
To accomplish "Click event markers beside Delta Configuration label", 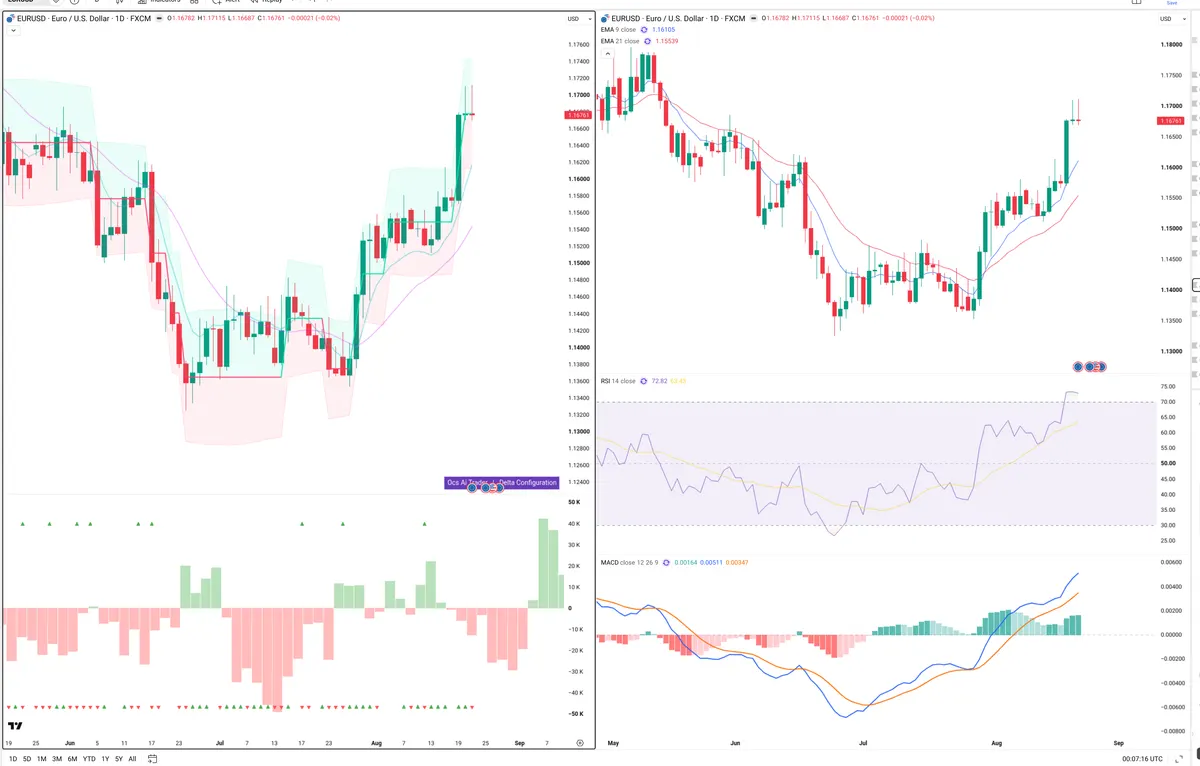I will (x=485, y=487).
